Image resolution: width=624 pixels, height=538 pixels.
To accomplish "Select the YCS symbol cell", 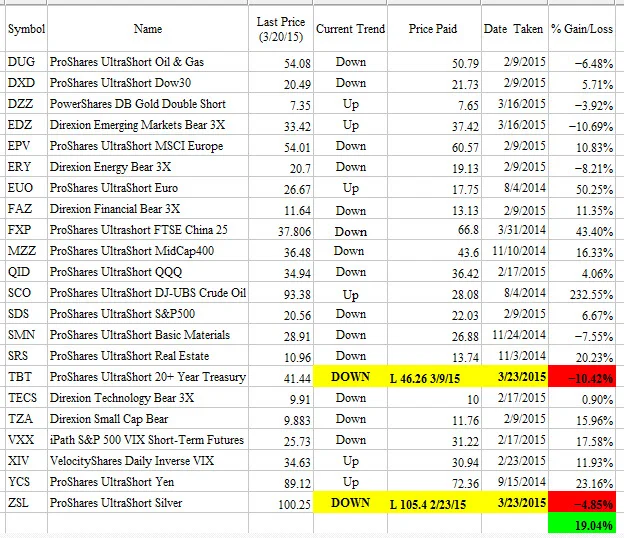I will (26, 482).
